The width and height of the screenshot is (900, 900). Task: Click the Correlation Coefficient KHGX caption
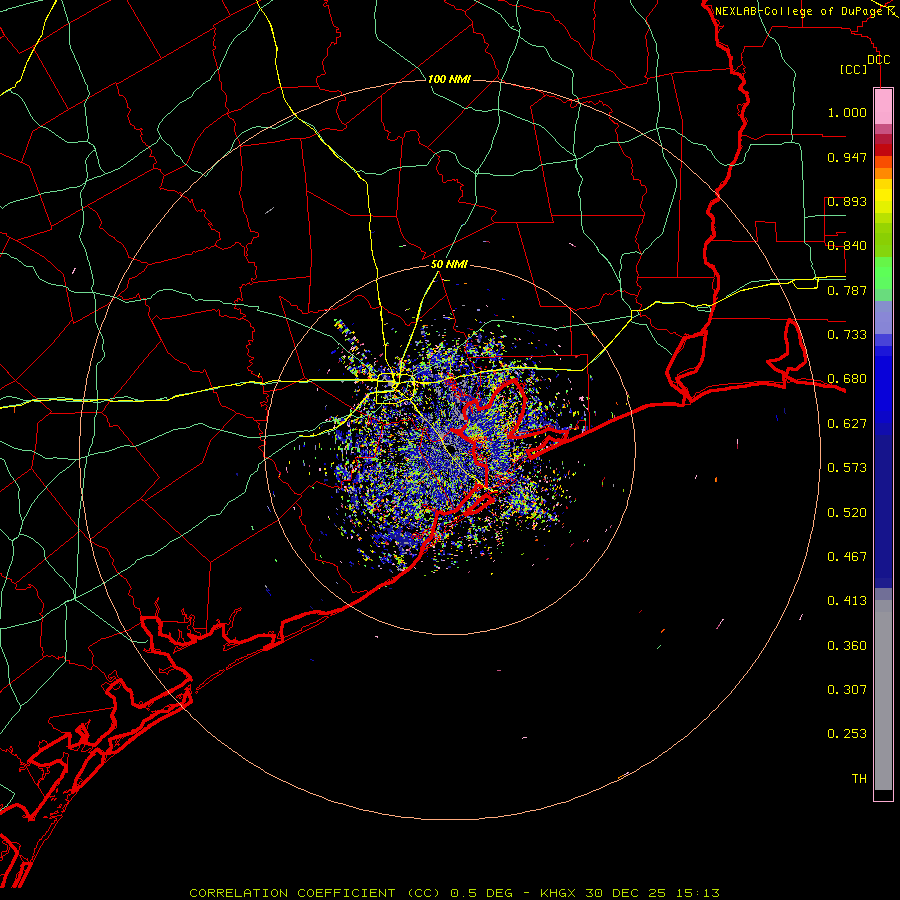pos(454,893)
